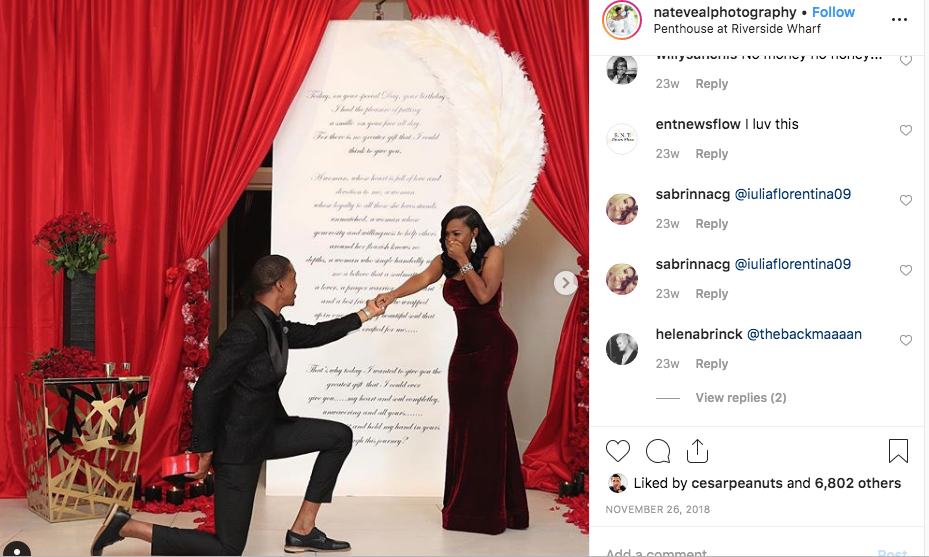Open the tagged people icon on the photo
This screenshot has width=929, height=557.
point(15,549)
